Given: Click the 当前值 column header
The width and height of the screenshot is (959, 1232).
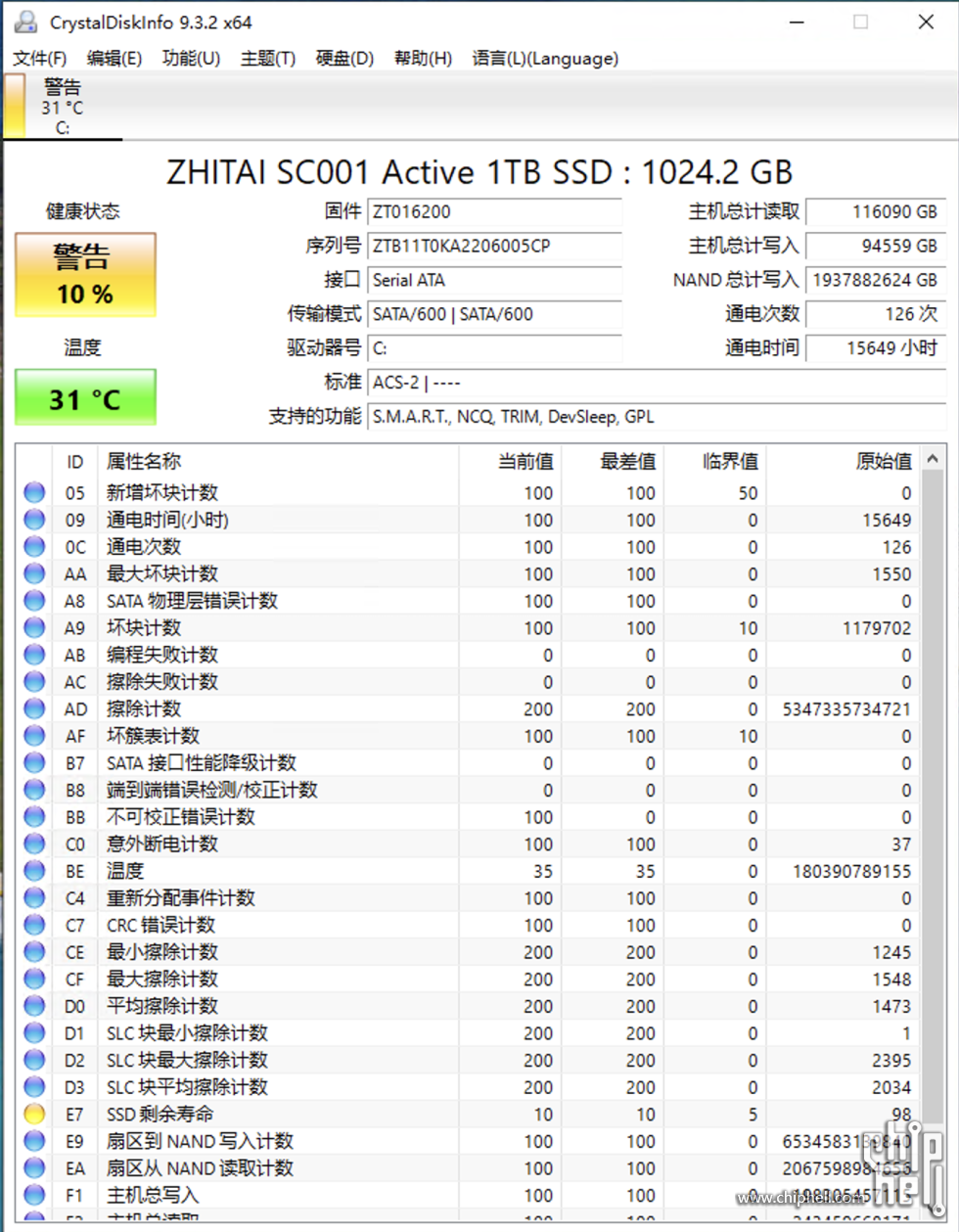Looking at the screenshot, I should coord(510,461).
